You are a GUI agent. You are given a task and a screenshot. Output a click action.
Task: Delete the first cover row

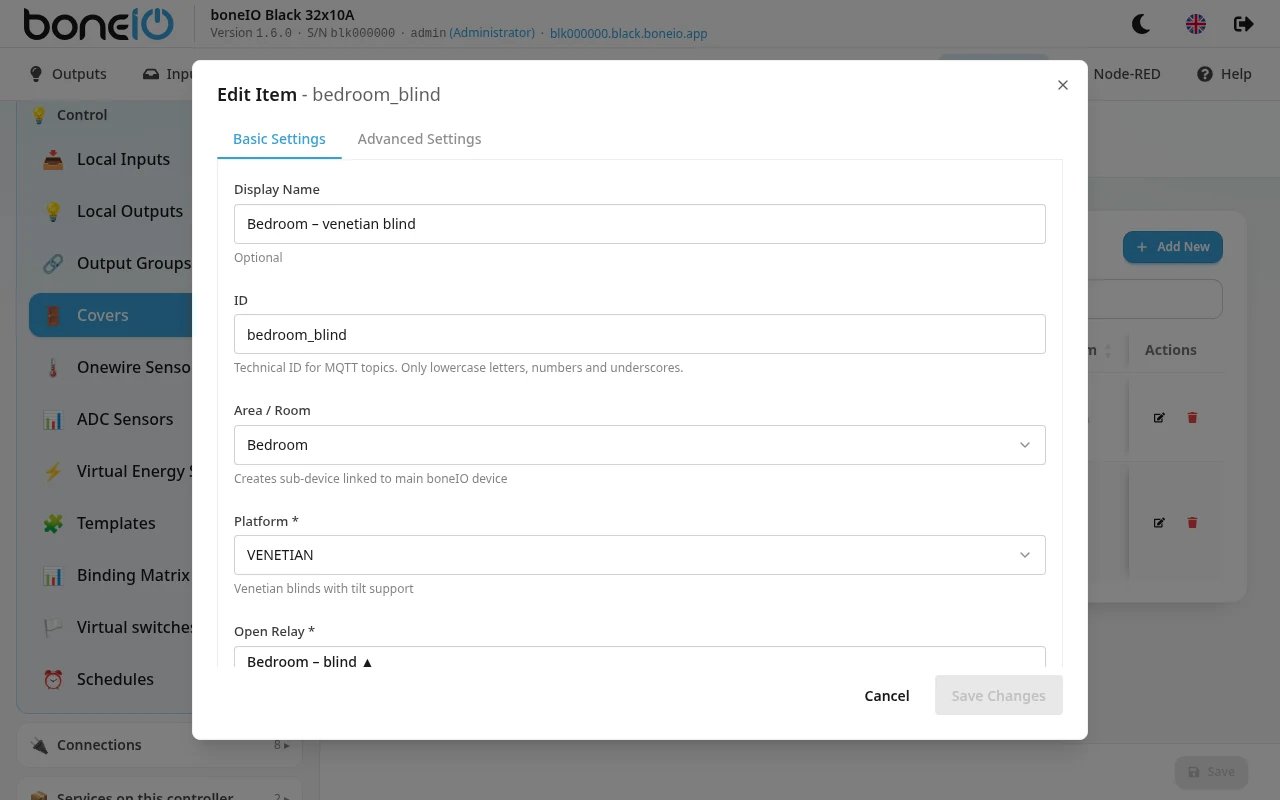point(1192,417)
